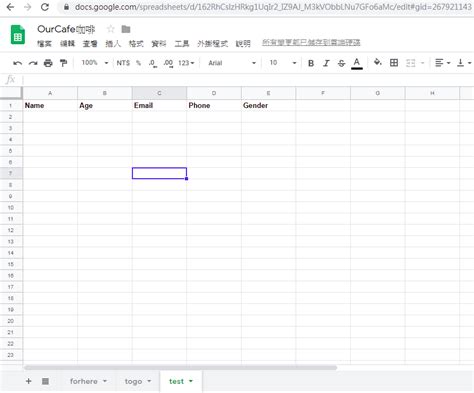This screenshot has width=474, height=393.
Task: Click the formula bar input
Action: coord(248,80)
